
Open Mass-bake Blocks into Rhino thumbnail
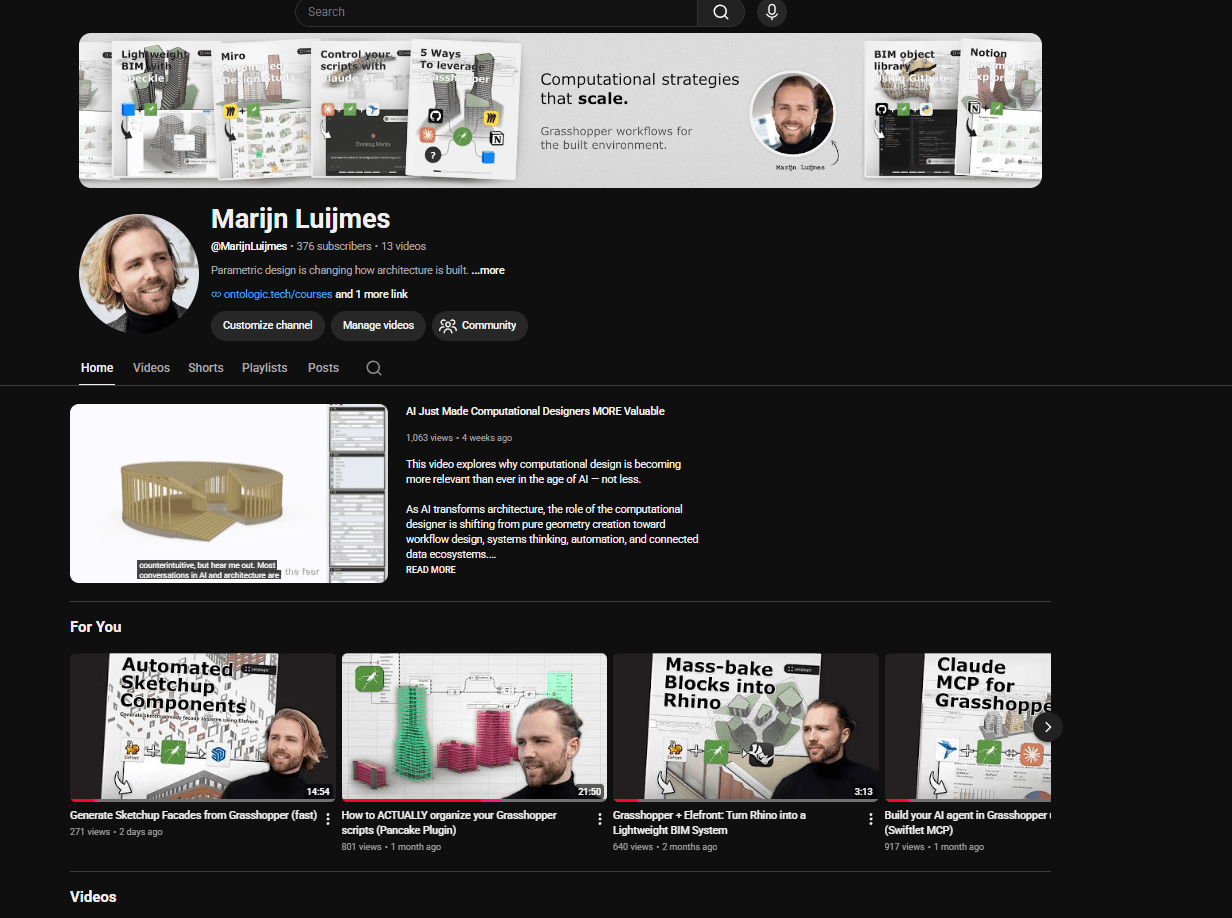(x=746, y=727)
